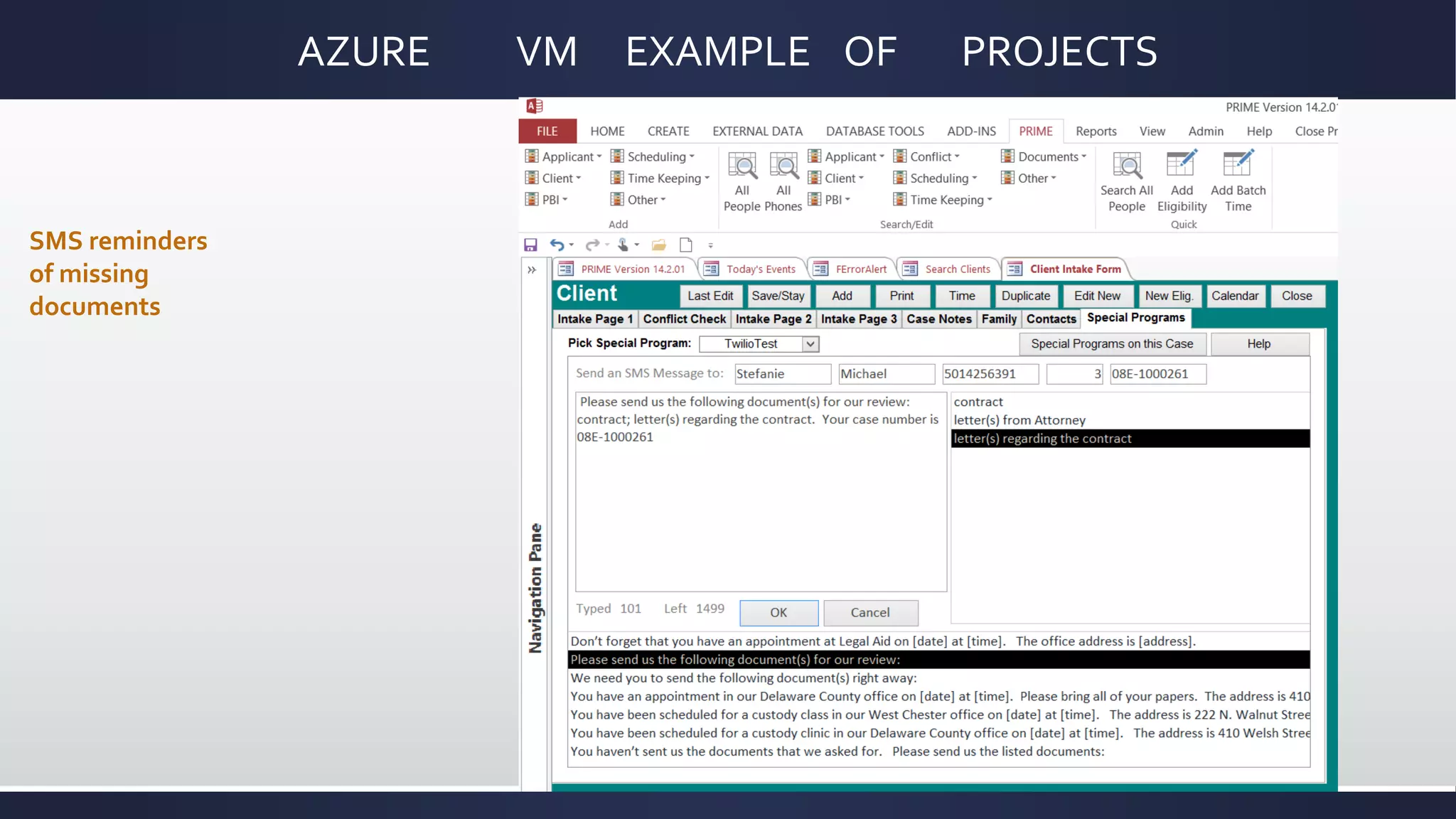Open the Admin ribbon tab
This screenshot has width=1456, height=819.
1206,132
